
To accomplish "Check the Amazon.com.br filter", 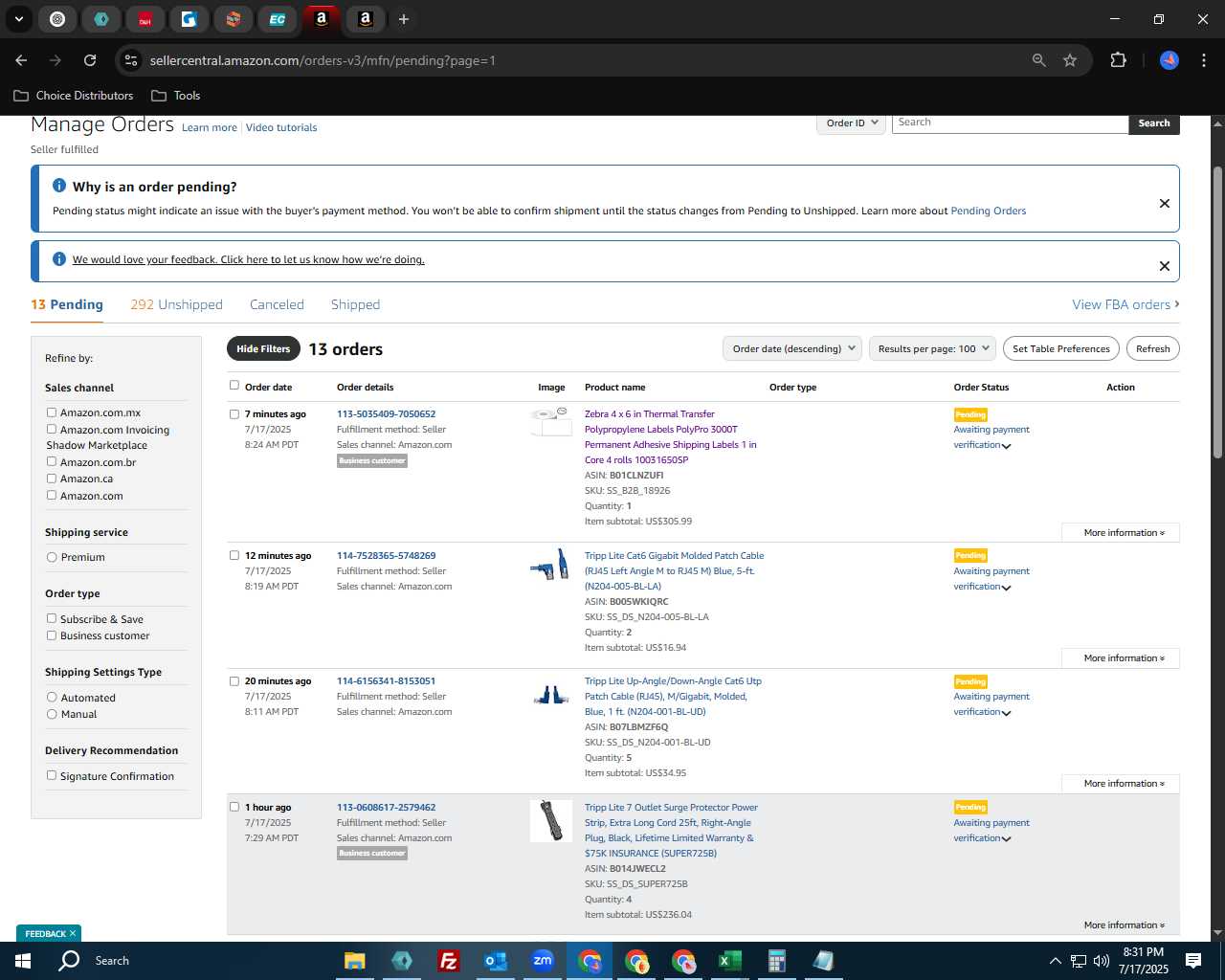I will click(52, 461).
